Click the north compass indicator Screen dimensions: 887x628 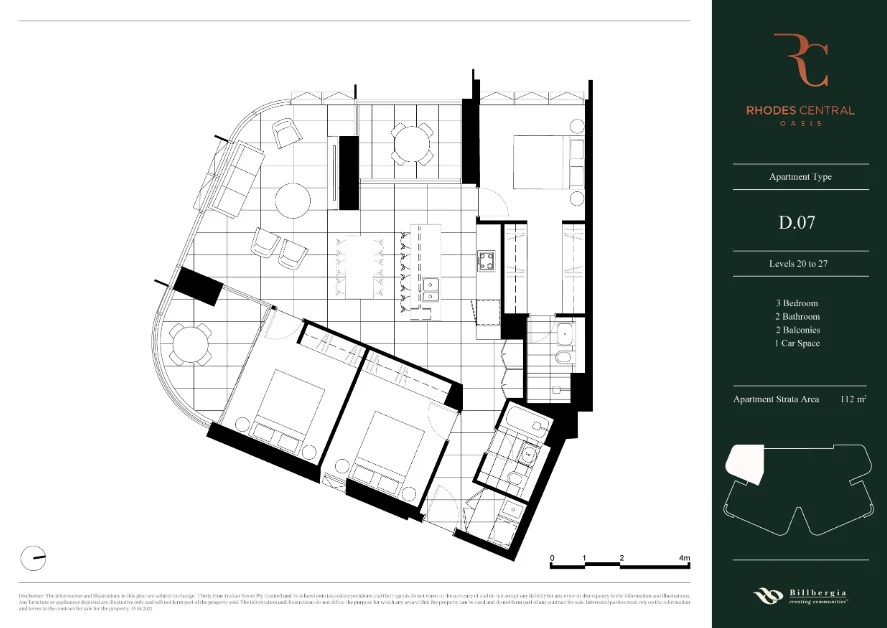[x=33, y=559]
